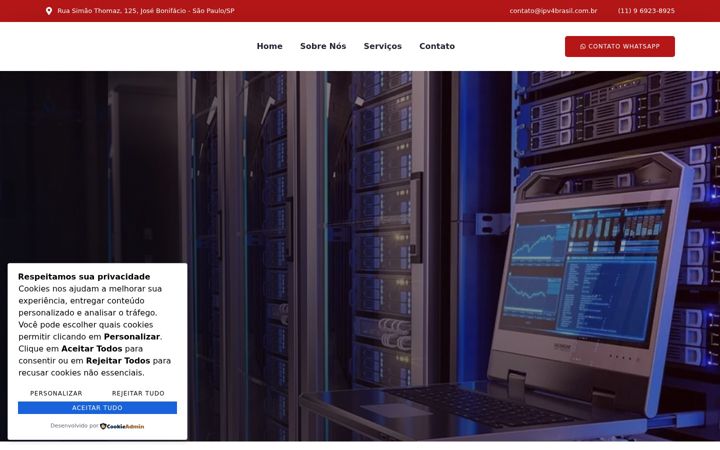
Task: Reject cookies via Rejeitar Tudo
Action: 138,394
